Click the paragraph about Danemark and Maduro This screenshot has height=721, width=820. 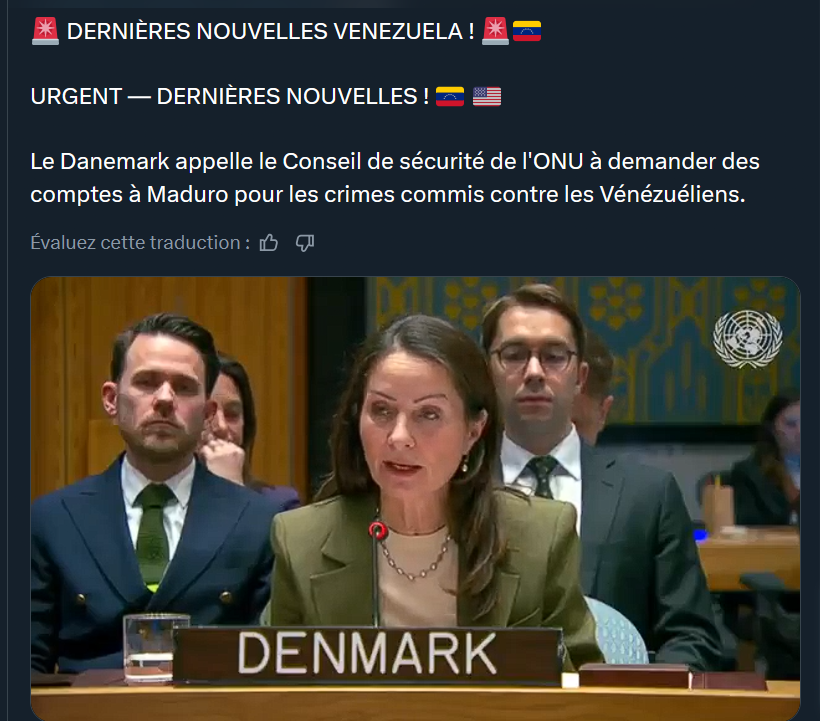[395, 178]
